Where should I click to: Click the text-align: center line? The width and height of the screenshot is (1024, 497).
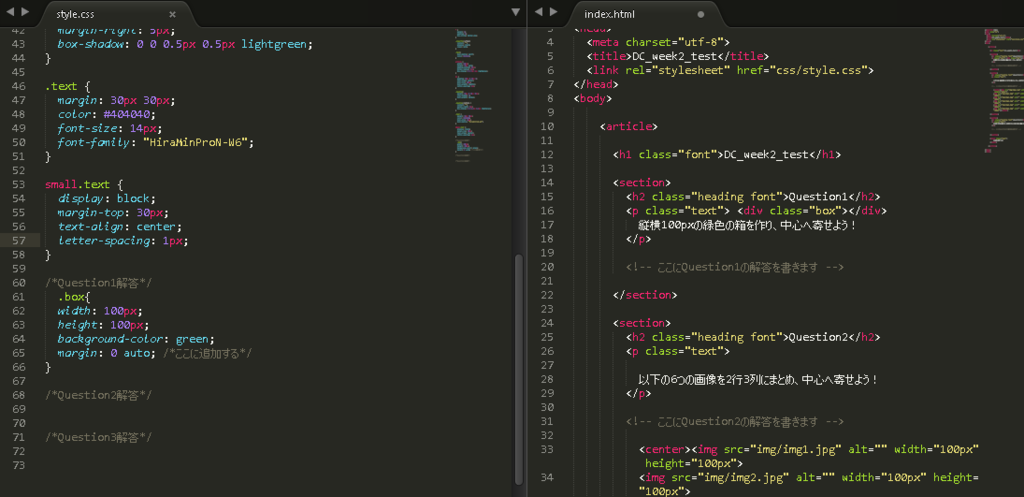120,227
